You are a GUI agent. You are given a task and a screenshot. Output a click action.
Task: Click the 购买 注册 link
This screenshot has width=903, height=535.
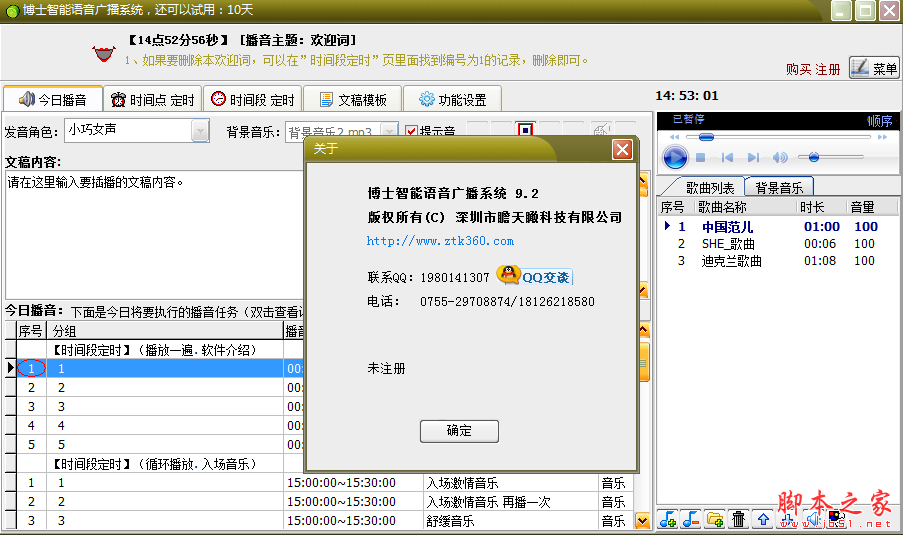coord(813,70)
